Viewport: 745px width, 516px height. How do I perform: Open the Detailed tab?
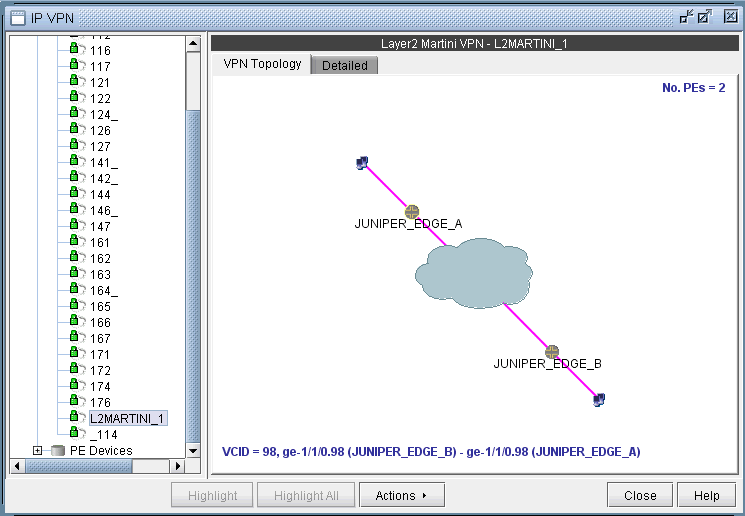[345, 66]
